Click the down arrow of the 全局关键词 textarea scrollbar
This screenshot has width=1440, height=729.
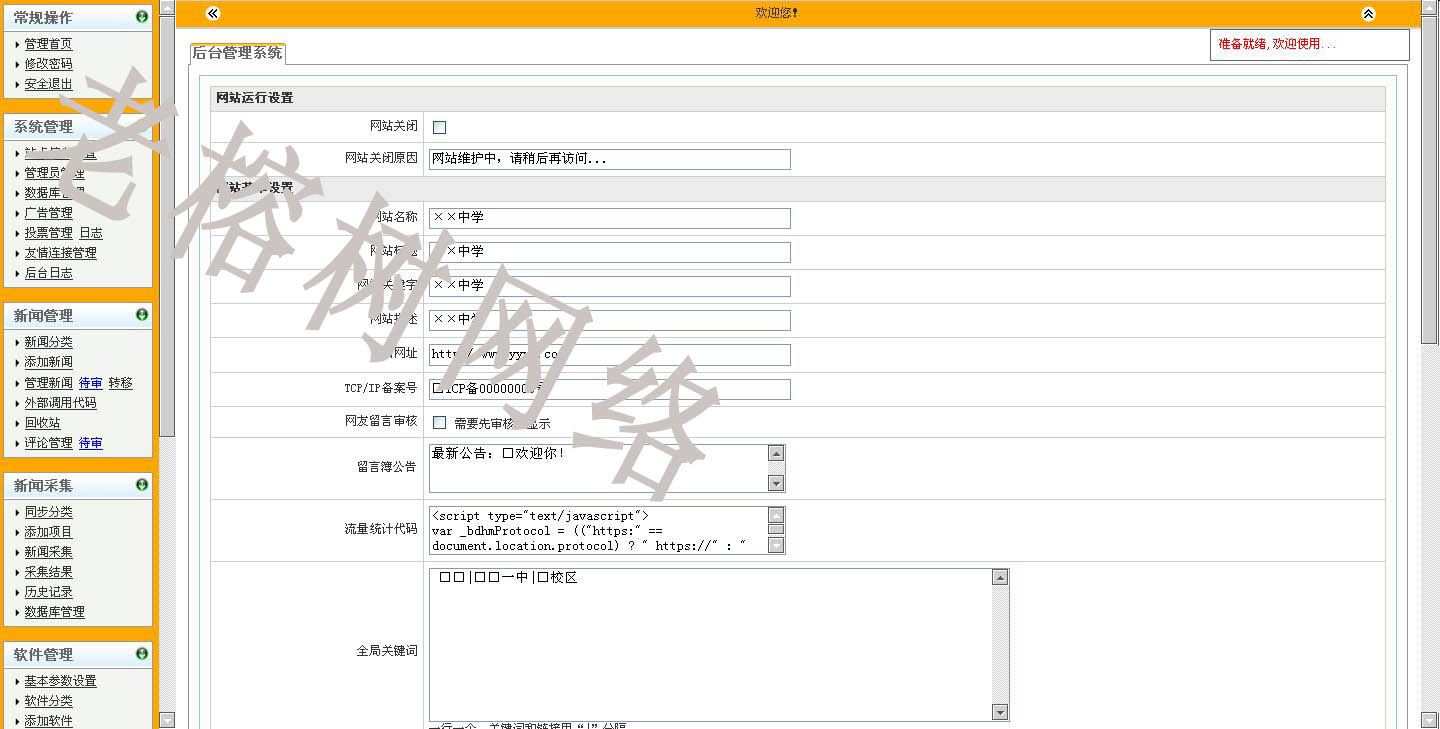pos(1000,712)
